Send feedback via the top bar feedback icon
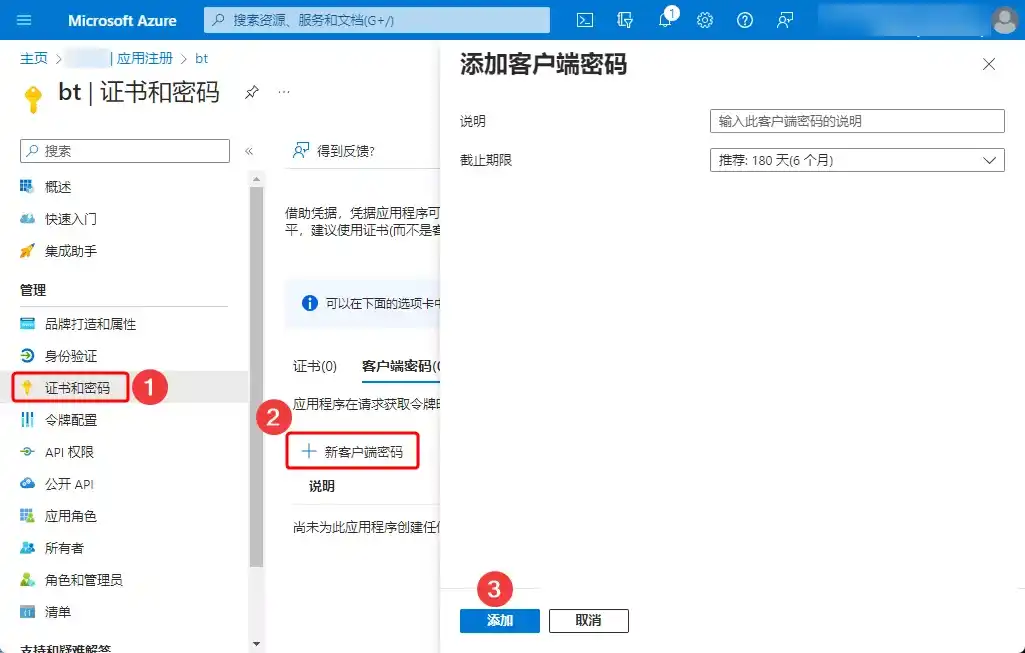The width and height of the screenshot is (1025, 653). tap(784, 19)
